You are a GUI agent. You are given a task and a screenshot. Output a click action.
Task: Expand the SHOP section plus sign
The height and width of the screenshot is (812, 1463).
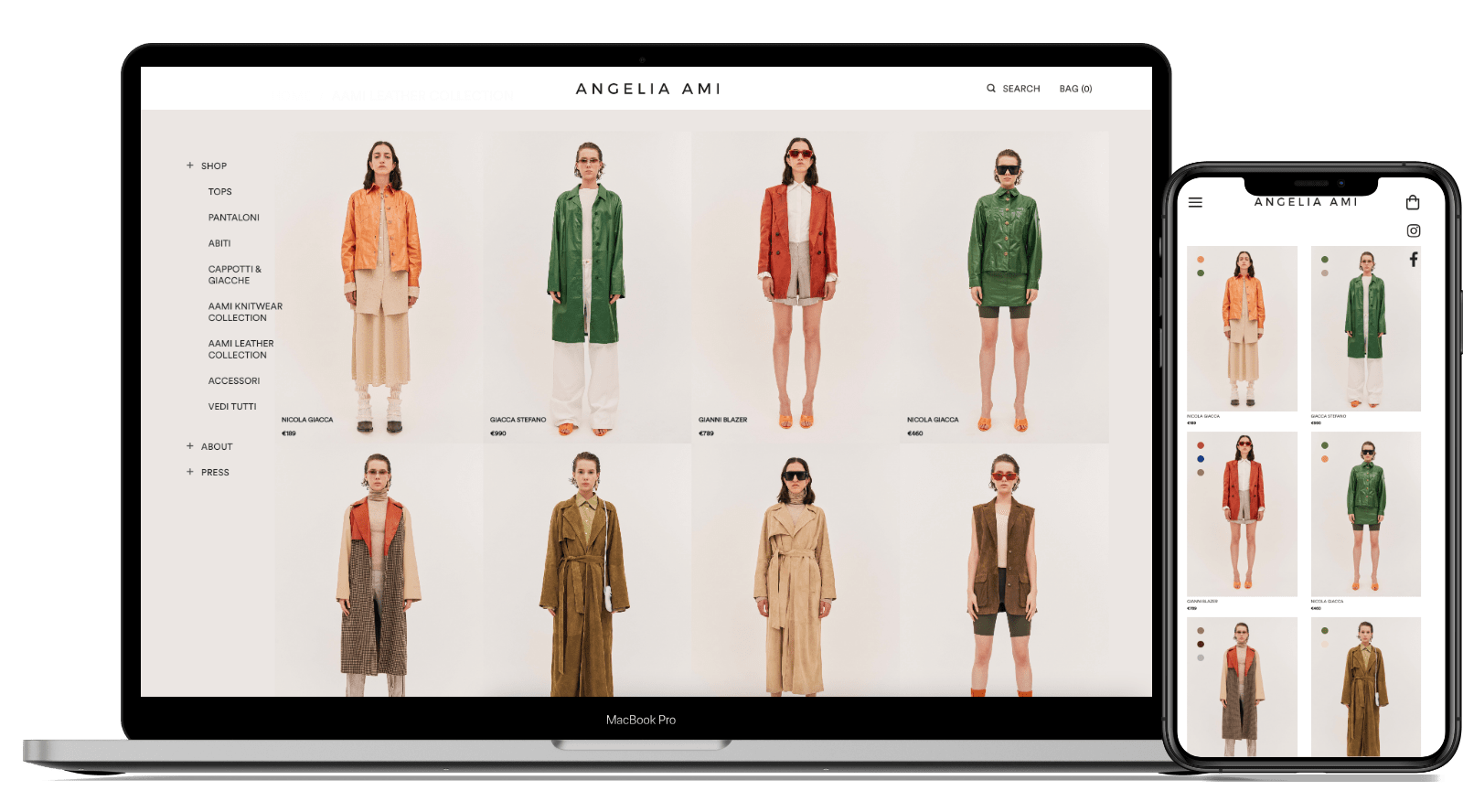190,166
